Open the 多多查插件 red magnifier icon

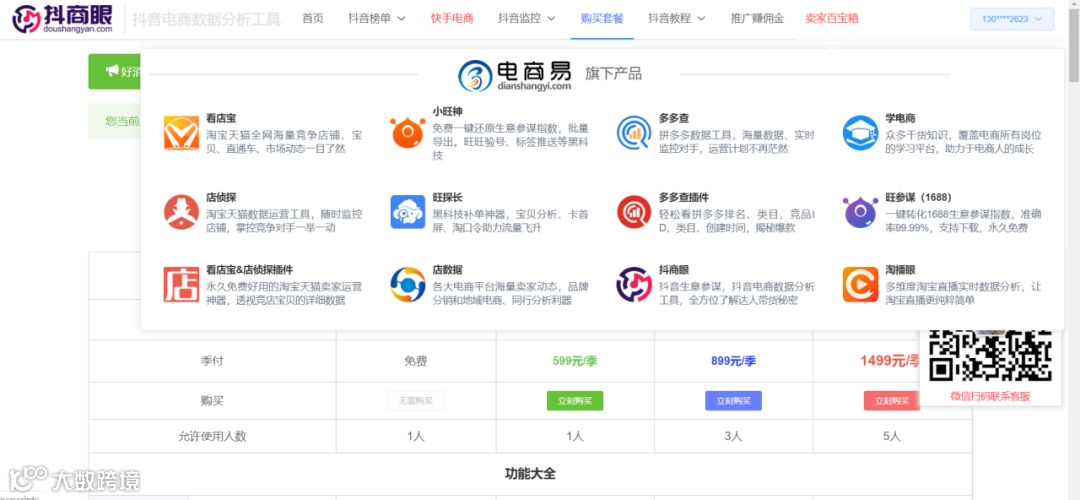tap(634, 212)
